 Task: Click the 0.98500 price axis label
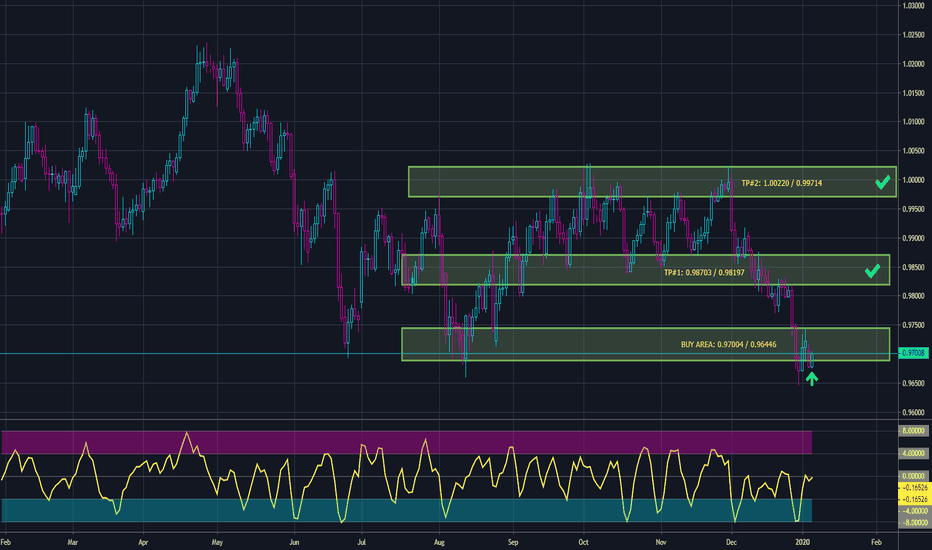click(x=914, y=268)
